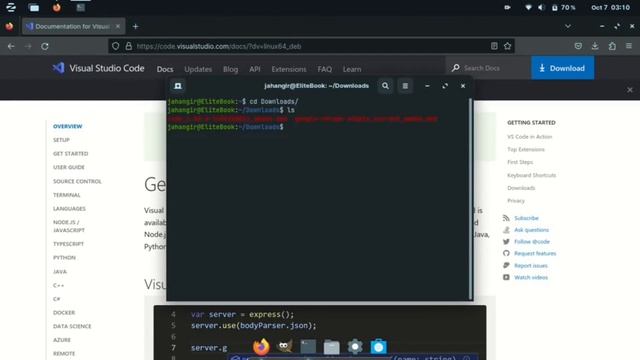
Task: Click the Zorin menu icon
Action: point(11,7)
